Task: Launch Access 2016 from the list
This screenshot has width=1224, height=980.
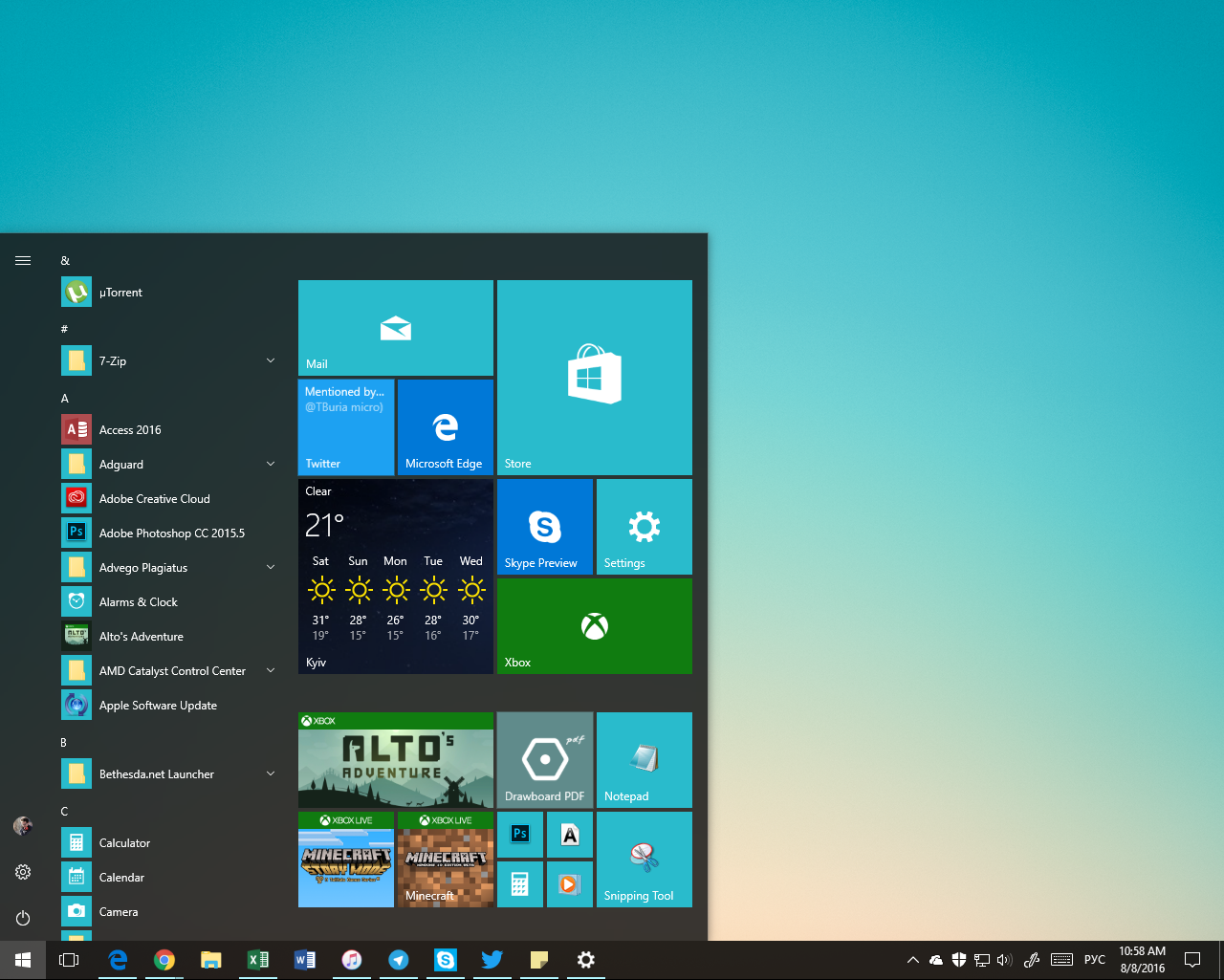Action: click(x=168, y=430)
